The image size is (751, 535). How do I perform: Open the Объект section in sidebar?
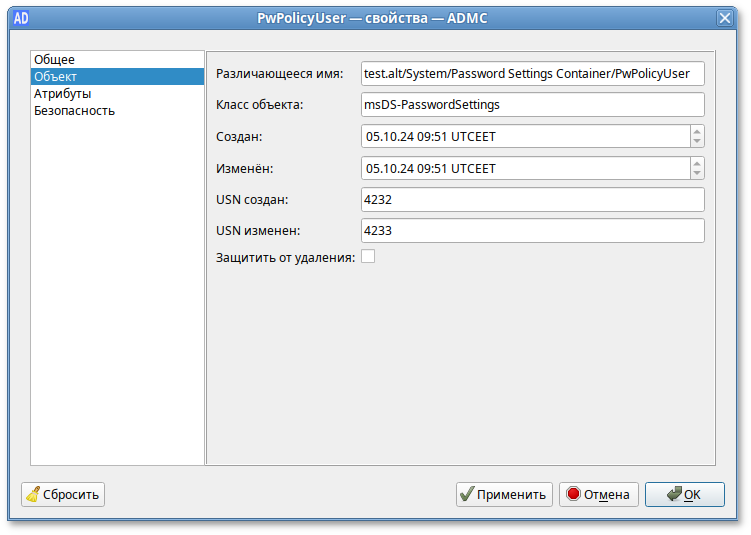point(55,77)
